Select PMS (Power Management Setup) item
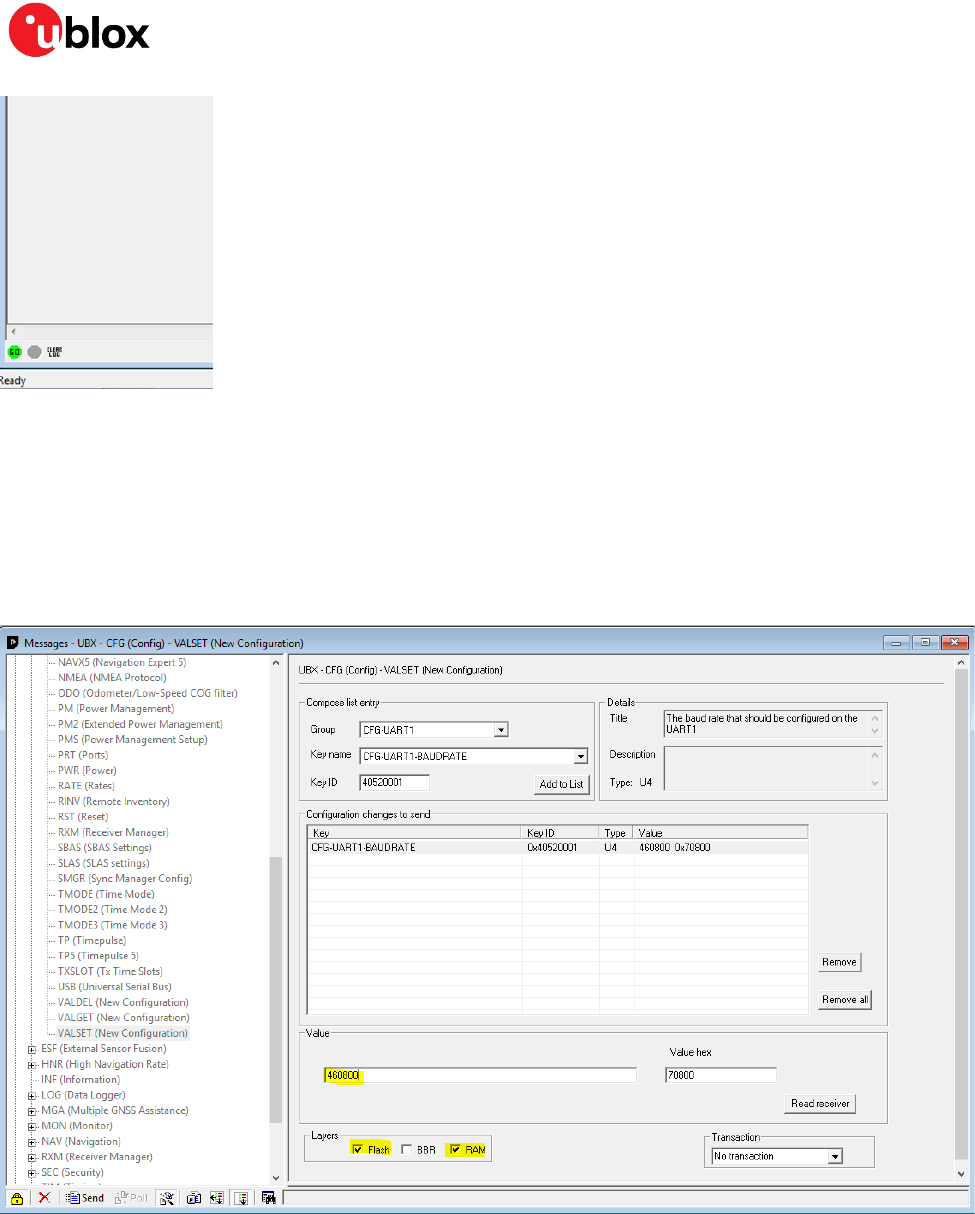Image resolution: width=975 pixels, height=1214 pixels. 132,740
